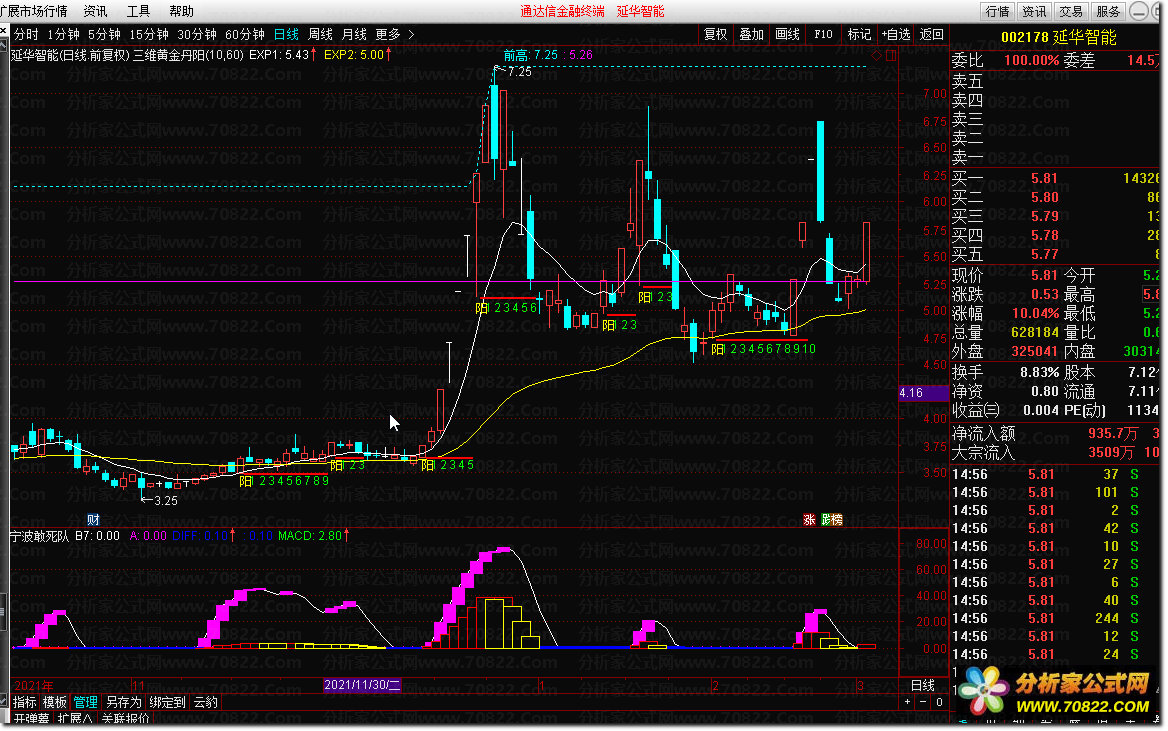1168x731 pixels.
Task: Minimize the 通达信 window
Action: [x=1138, y=11]
